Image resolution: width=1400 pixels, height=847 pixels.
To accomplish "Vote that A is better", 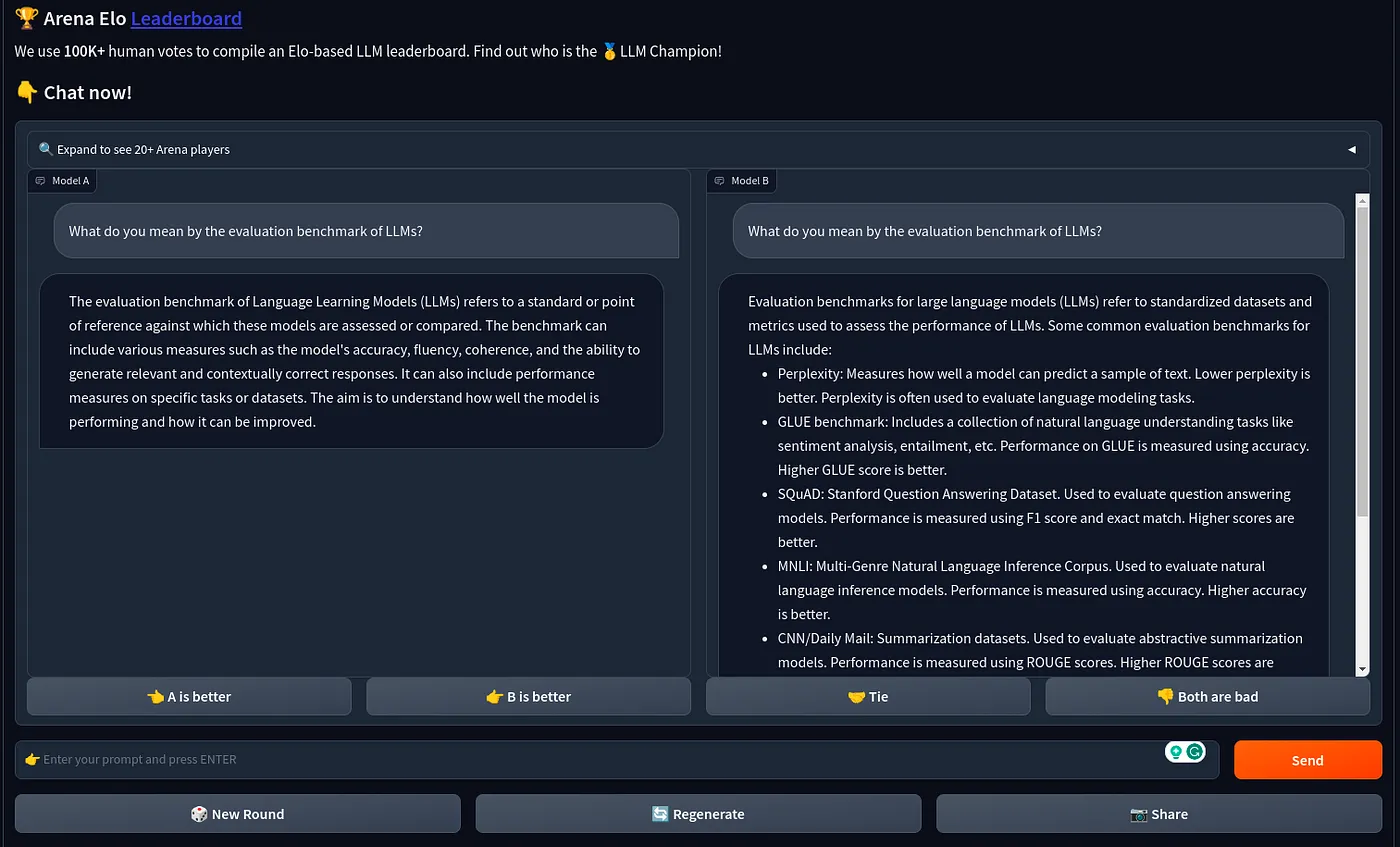I will click(x=189, y=696).
